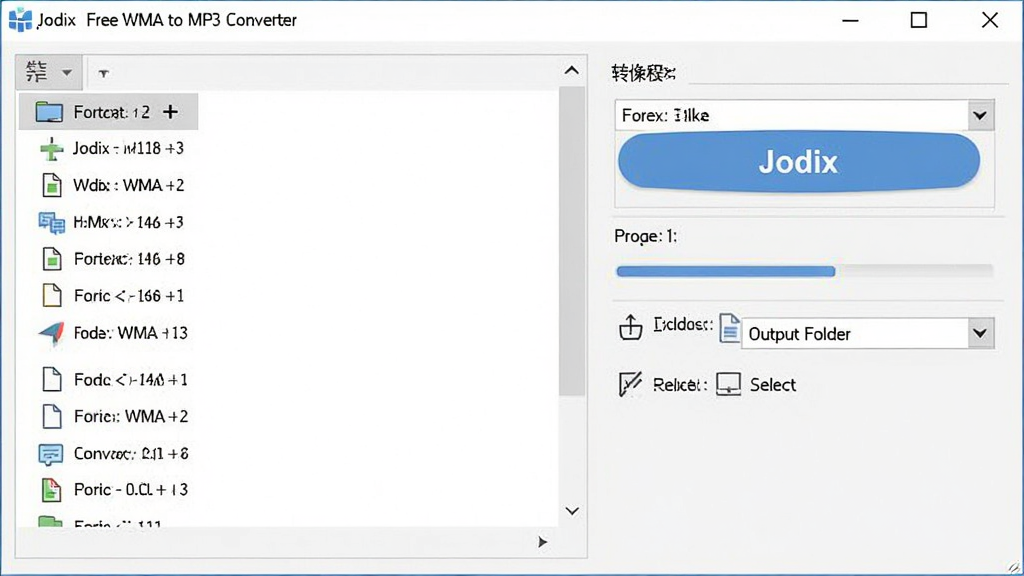1024x576 pixels.
Task: Select the row ending 146 +3
Action: click(x=112, y=223)
